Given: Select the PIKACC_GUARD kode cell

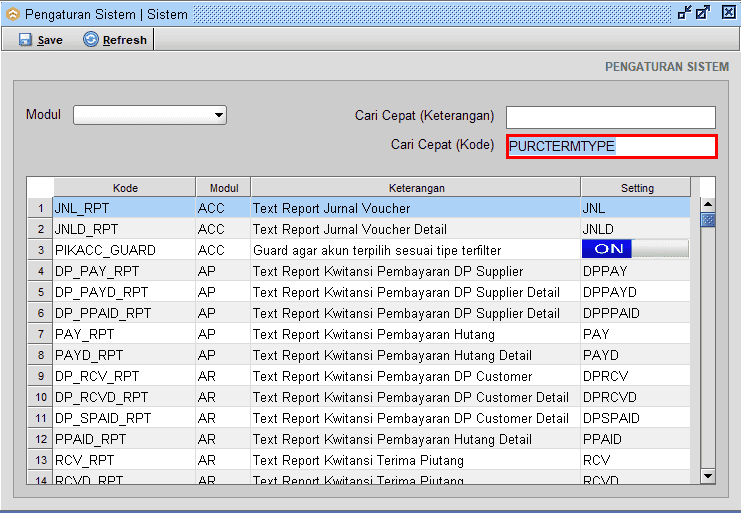Looking at the screenshot, I should [x=124, y=250].
